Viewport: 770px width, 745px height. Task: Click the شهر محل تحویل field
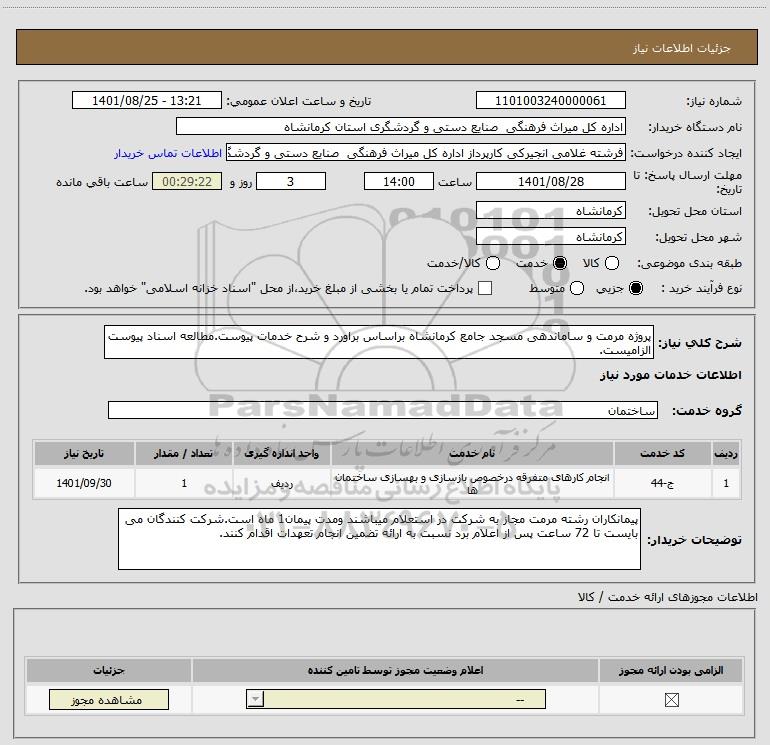(550, 236)
